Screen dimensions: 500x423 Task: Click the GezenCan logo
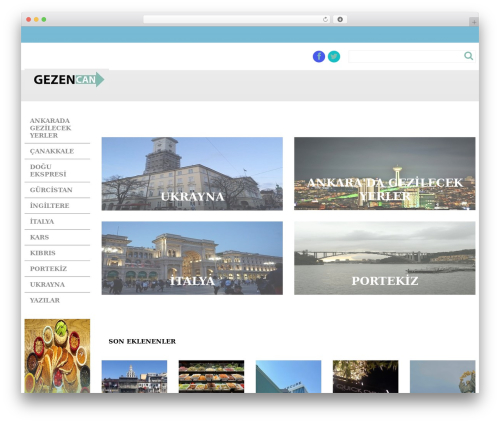click(x=69, y=80)
